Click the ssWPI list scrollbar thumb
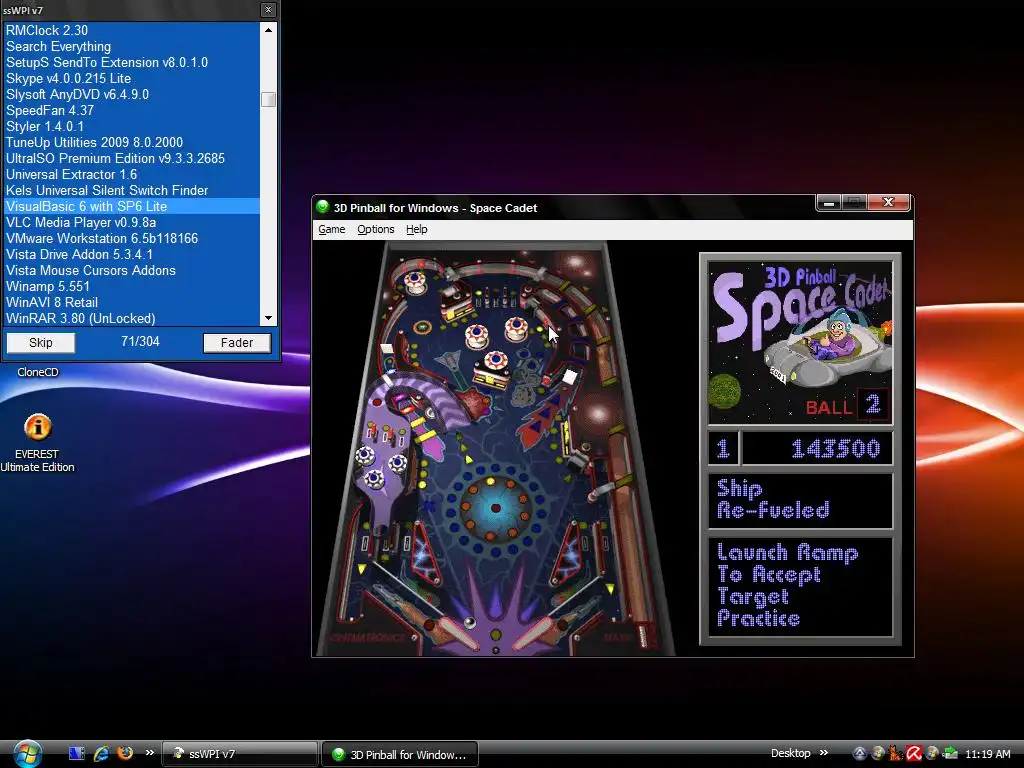The image size is (1024, 768). pyautogui.click(x=268, y=99)
